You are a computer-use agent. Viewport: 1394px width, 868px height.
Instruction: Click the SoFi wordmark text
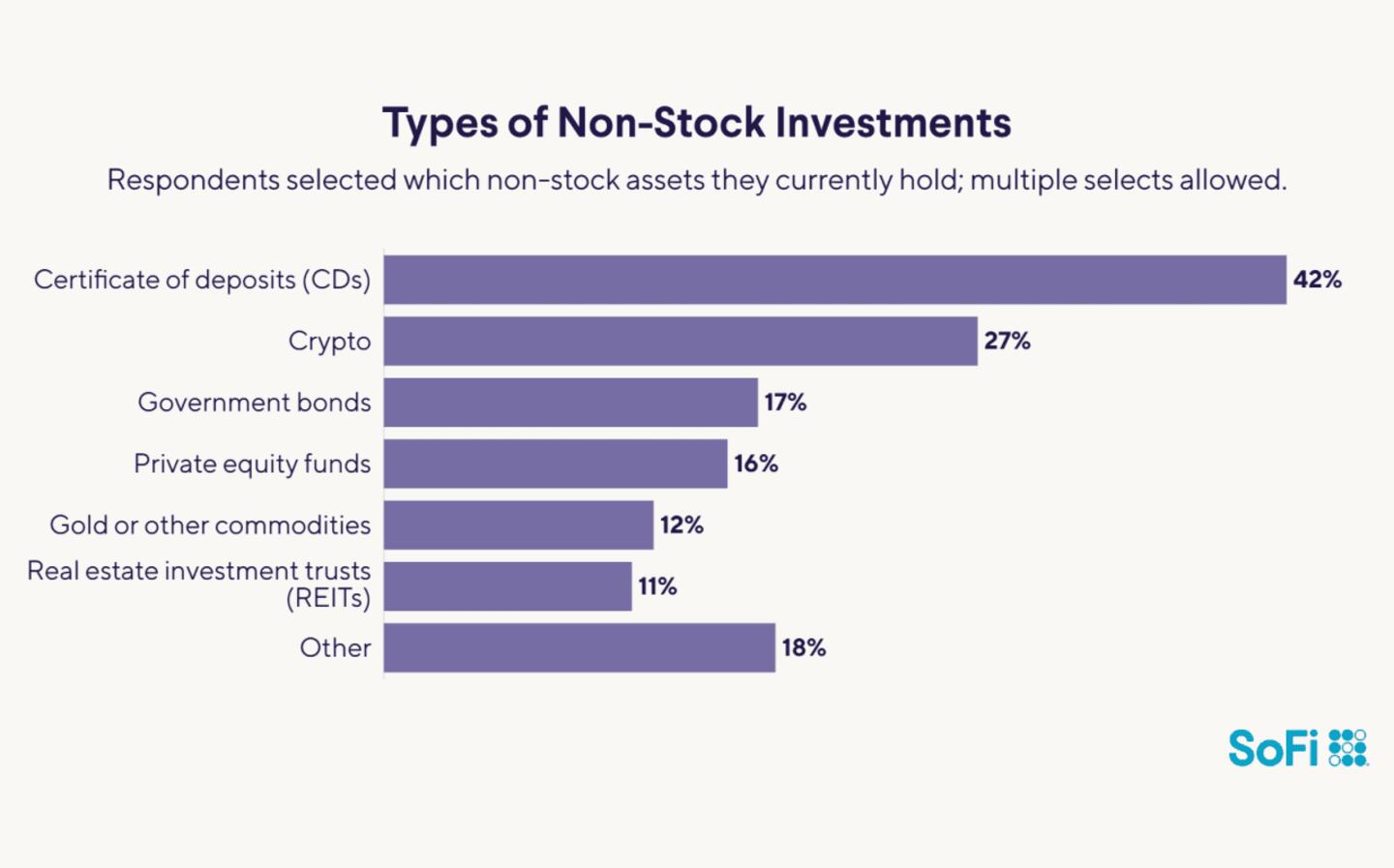(1273, 748)
